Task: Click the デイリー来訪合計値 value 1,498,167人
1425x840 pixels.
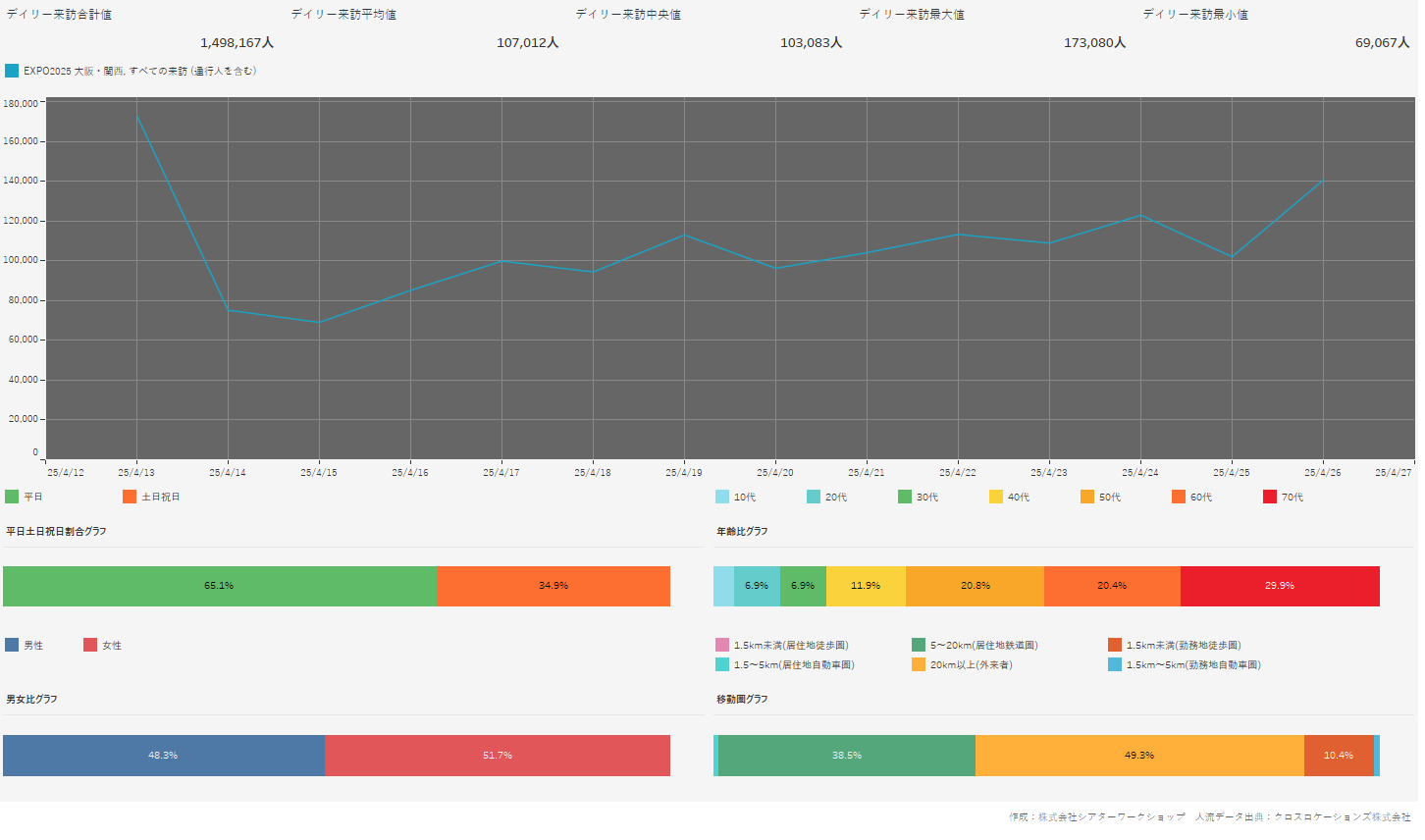Action: tap(237, 43)
